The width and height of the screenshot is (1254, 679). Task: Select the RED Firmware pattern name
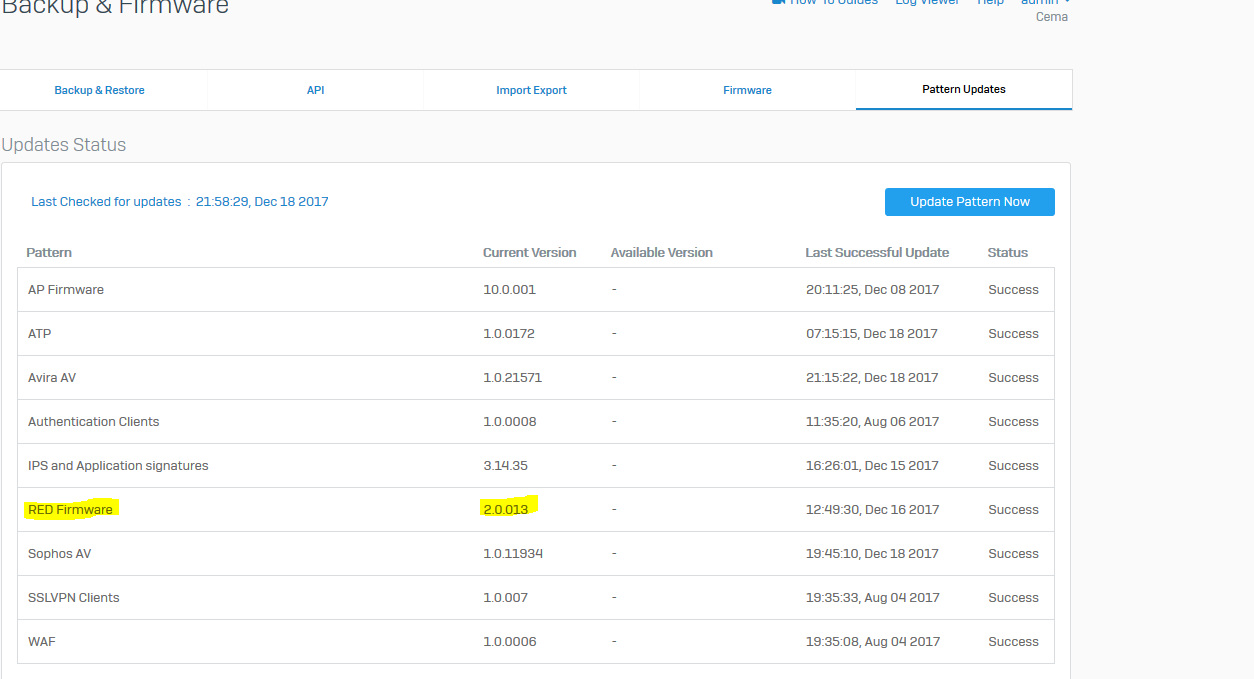(x=70, y=510)
